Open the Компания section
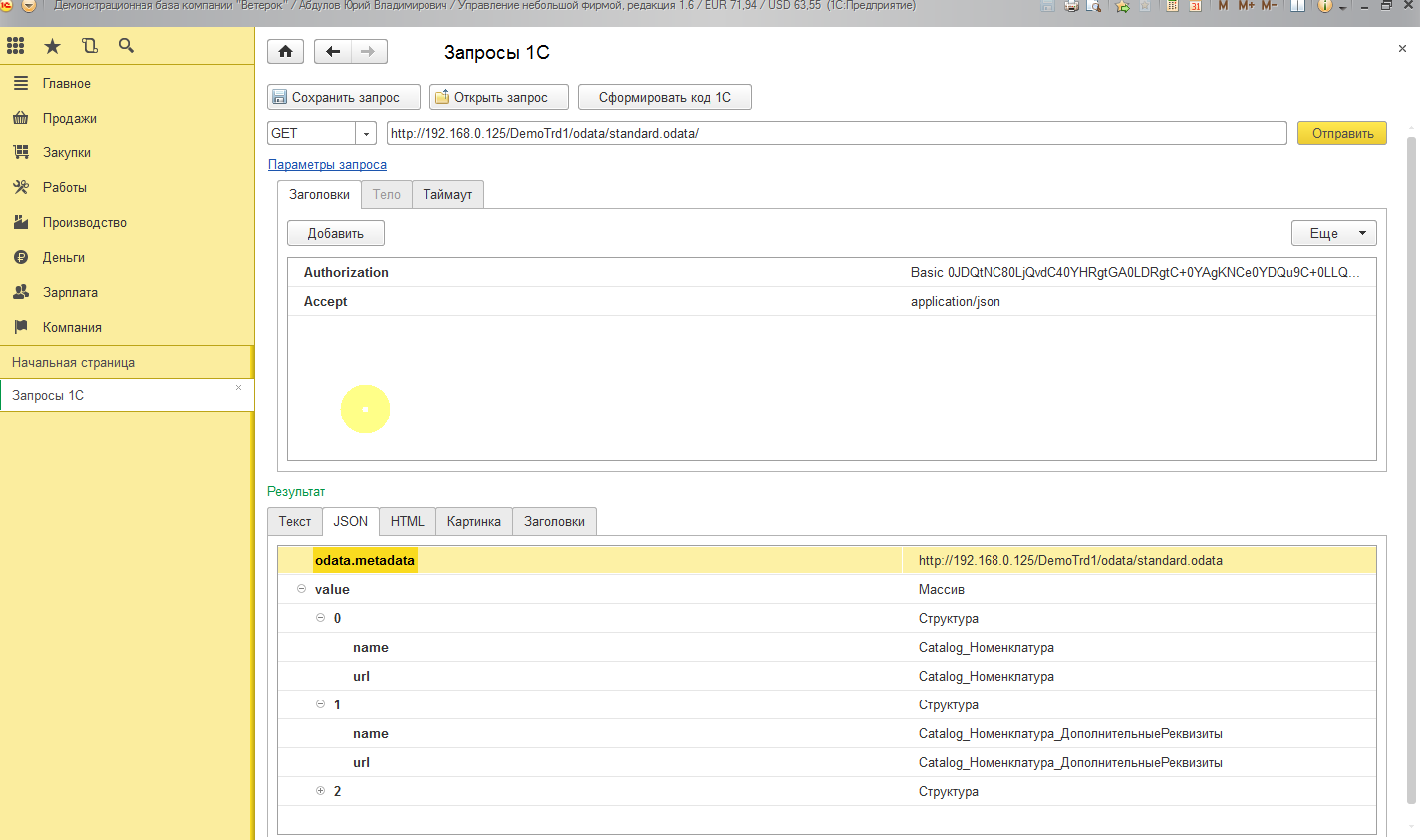1420x840 pixels. click(x=127, y=328)
